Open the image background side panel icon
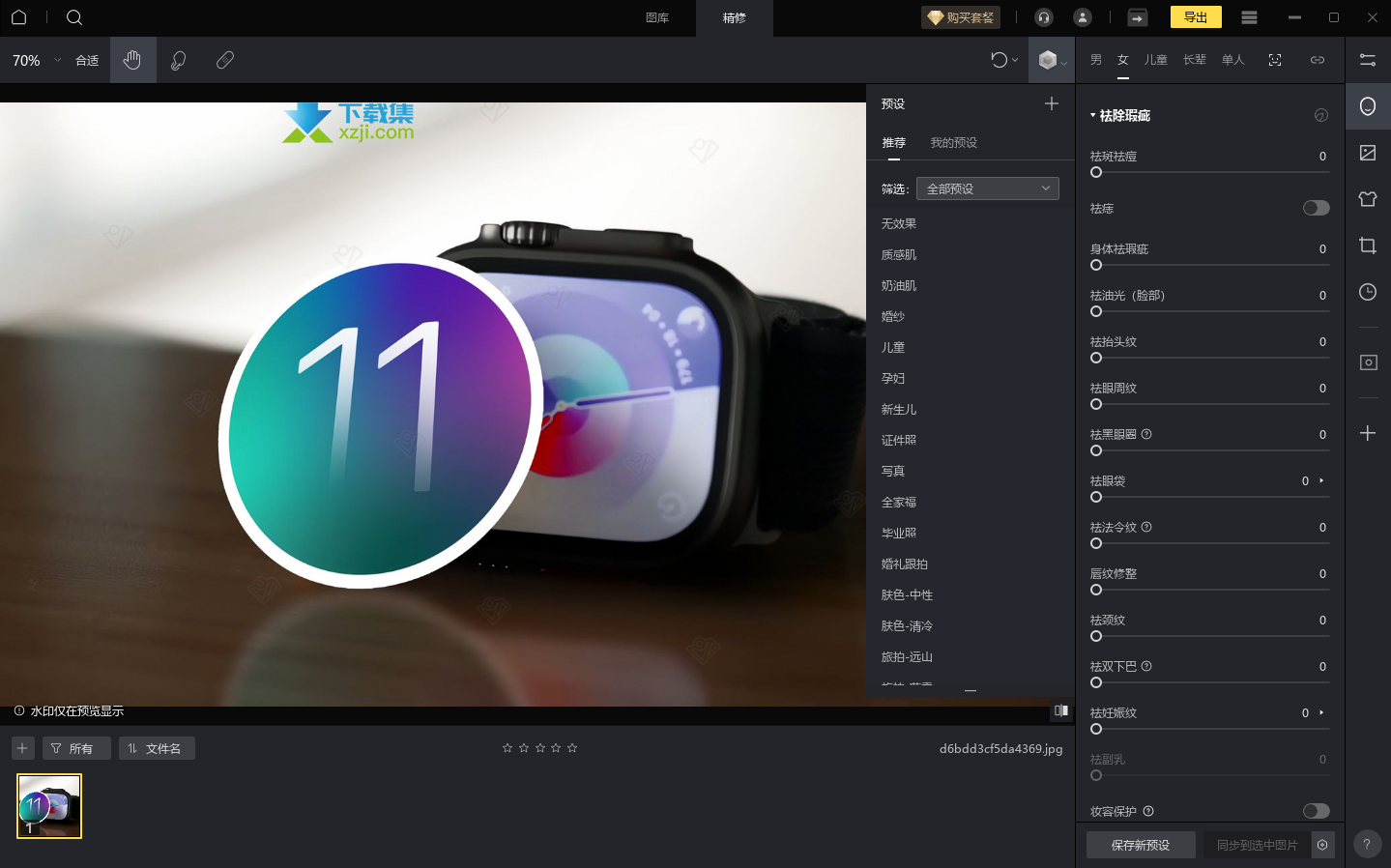 (1368, 153)
